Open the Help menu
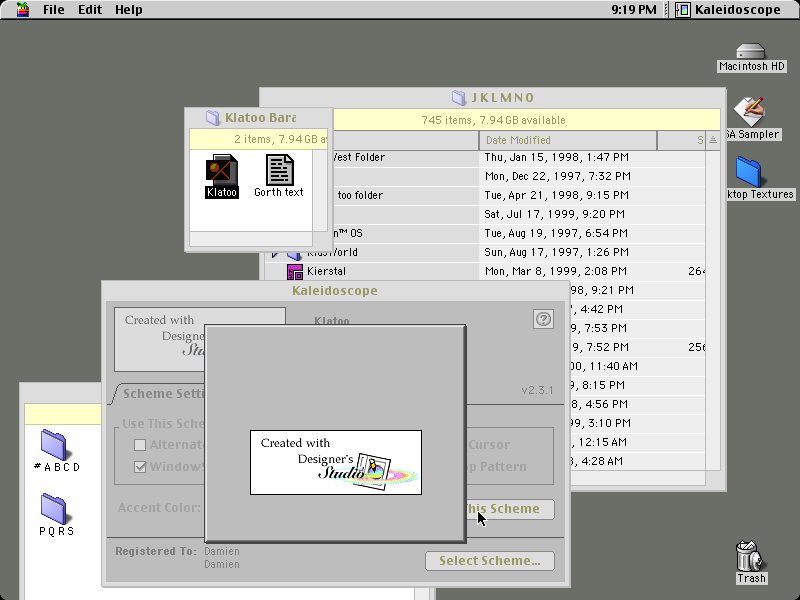This screenshot has height=600, width=800. (129, 10)
